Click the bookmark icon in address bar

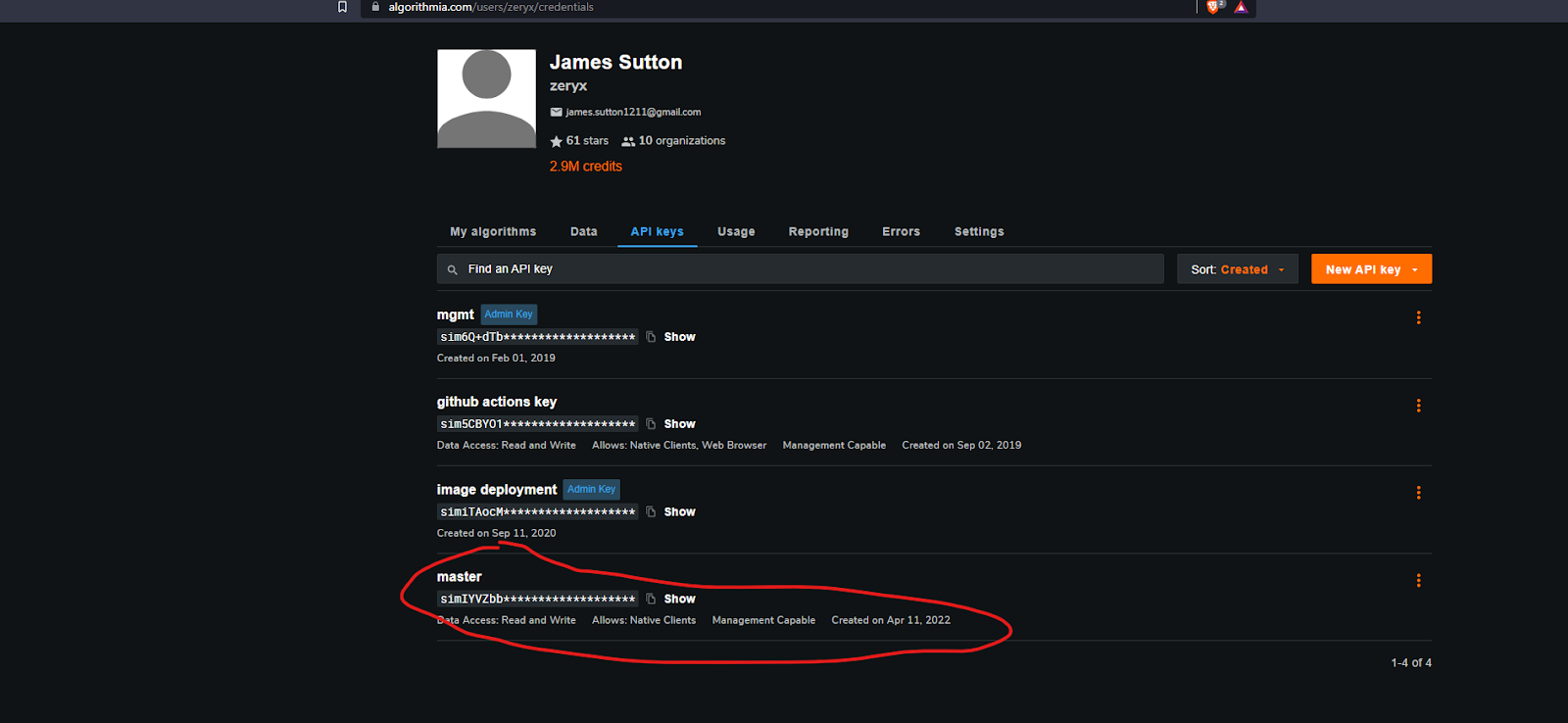point(342,7)
